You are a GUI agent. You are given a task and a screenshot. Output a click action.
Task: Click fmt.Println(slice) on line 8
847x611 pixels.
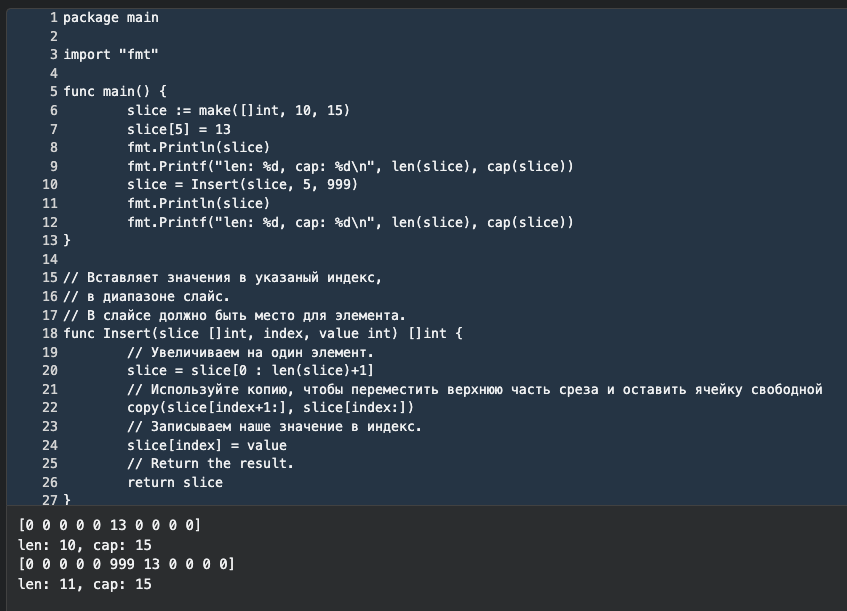198,147
